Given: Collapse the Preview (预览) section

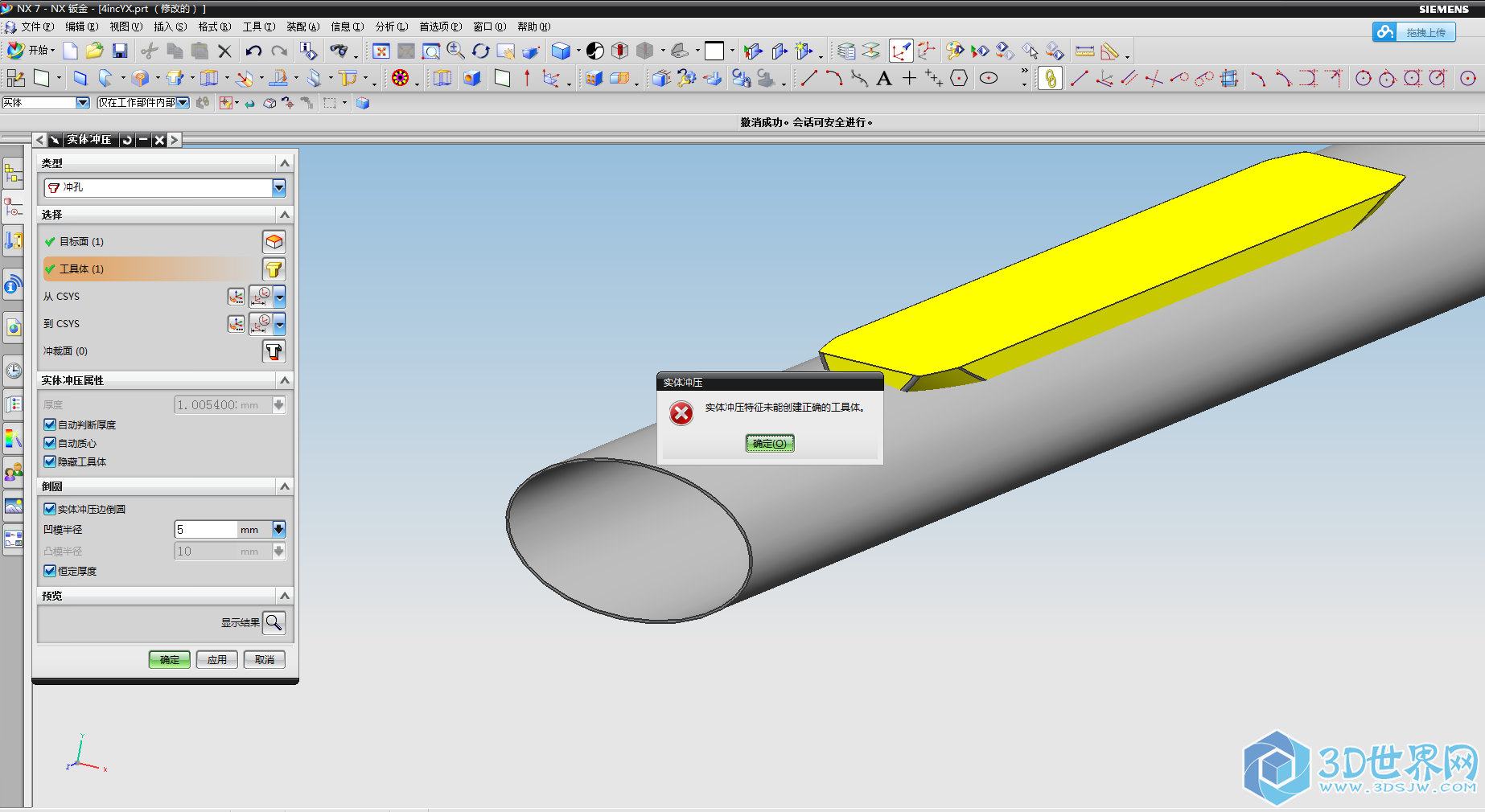Looking at the screenshot, I should pyautogui.click(x=285, y=596).
